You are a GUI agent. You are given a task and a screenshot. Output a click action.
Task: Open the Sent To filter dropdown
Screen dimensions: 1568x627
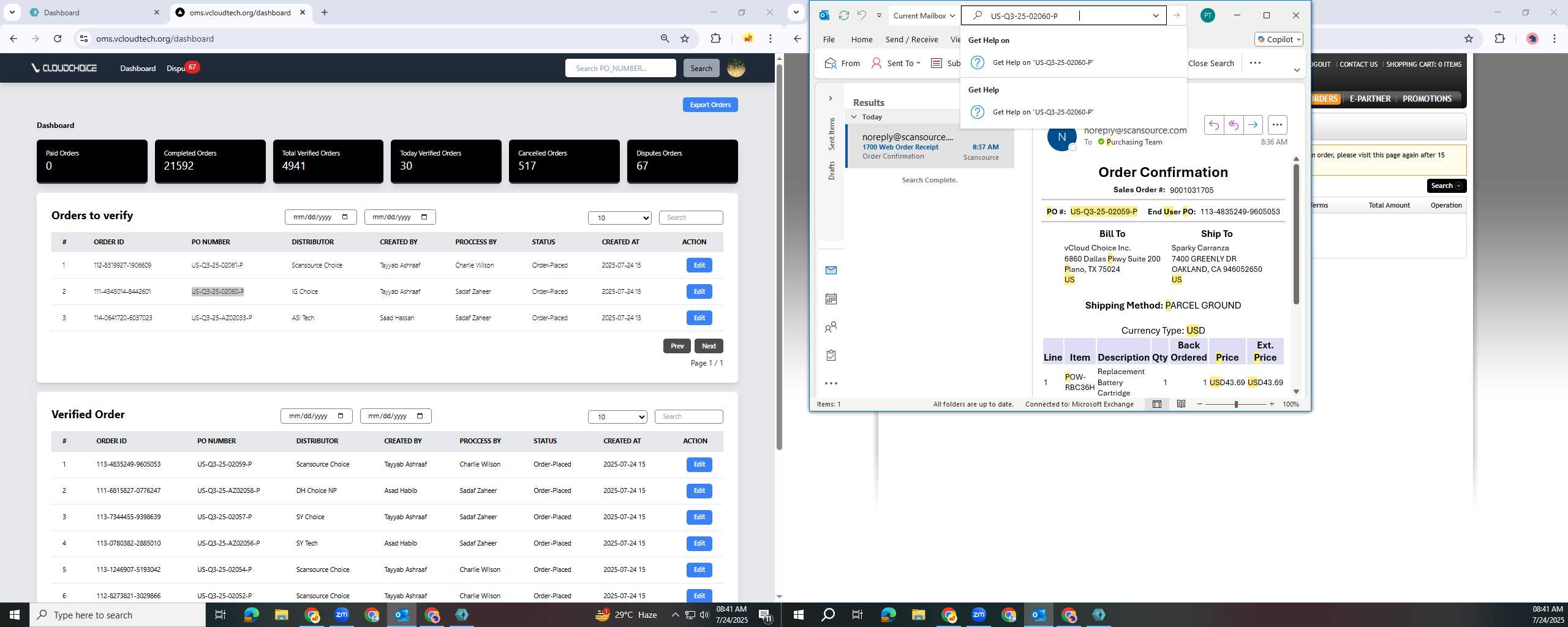pyautogui.click(x=895, y=63)
